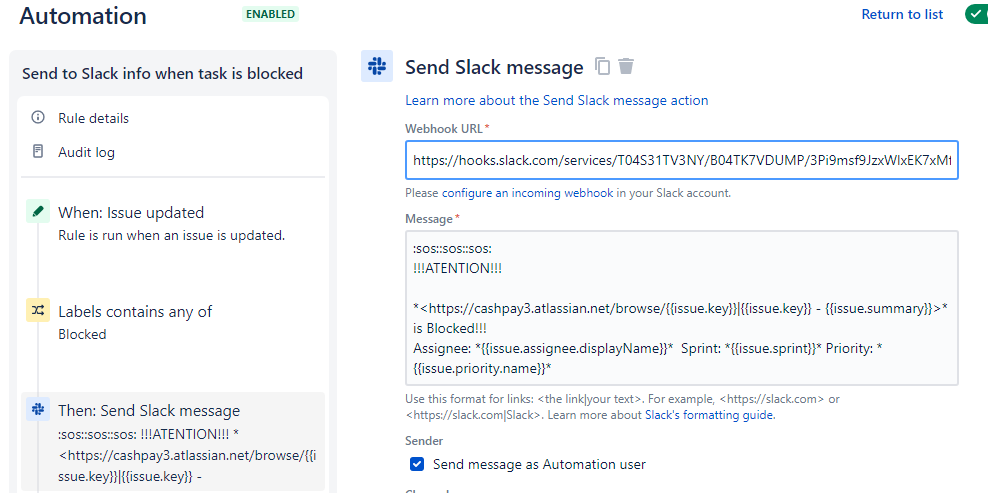Select the When: Issue updated trigger
988x493 pixels.
pos(131,212)
